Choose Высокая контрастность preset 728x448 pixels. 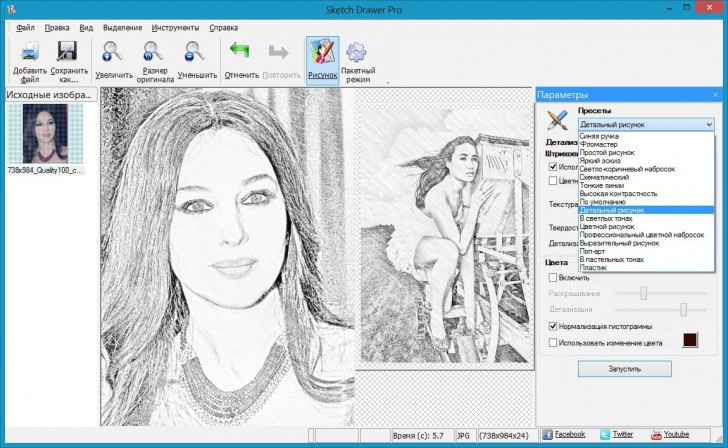[x=646, y=194]
